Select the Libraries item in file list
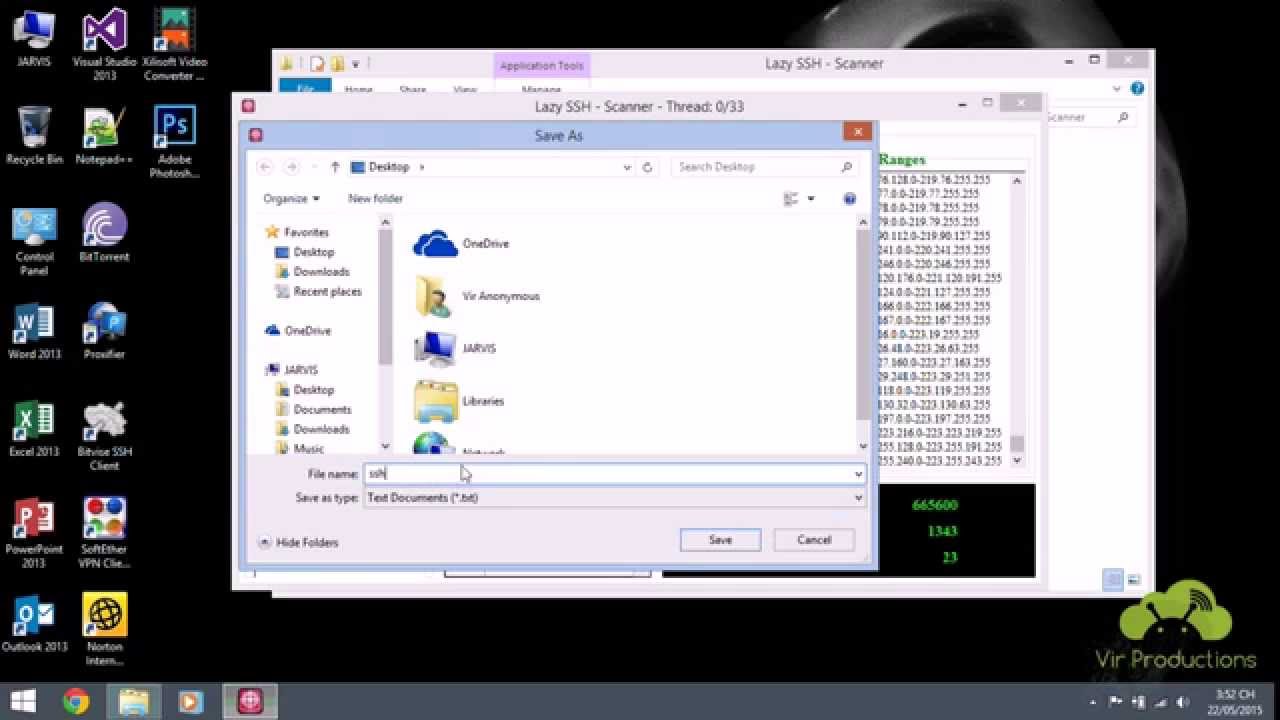Image resolution: width=1280 pixels, height=720 pixels. [x=459, y=401]
